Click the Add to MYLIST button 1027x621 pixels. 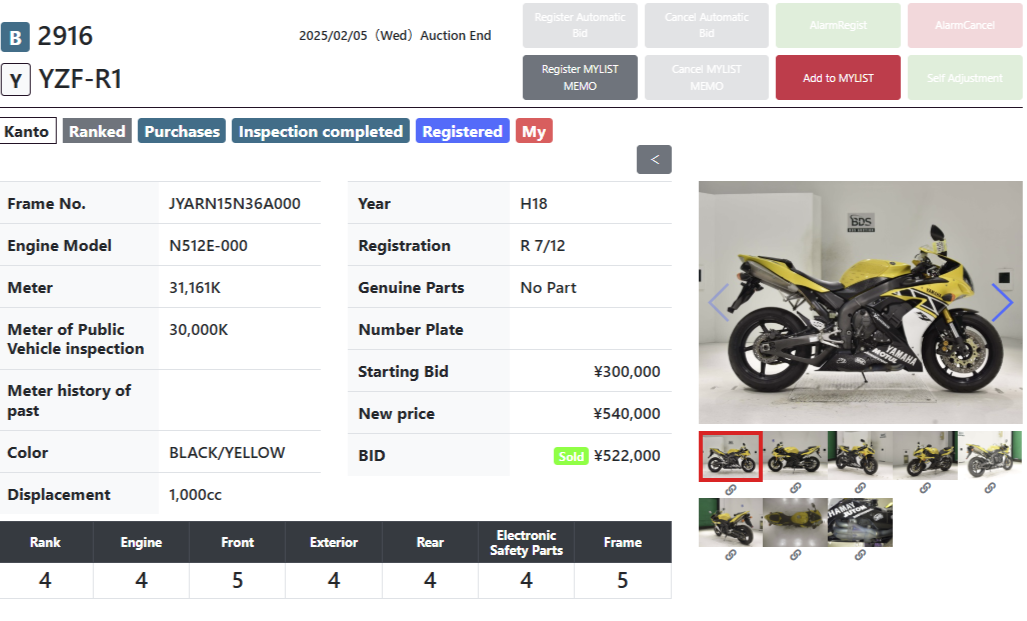838,78
